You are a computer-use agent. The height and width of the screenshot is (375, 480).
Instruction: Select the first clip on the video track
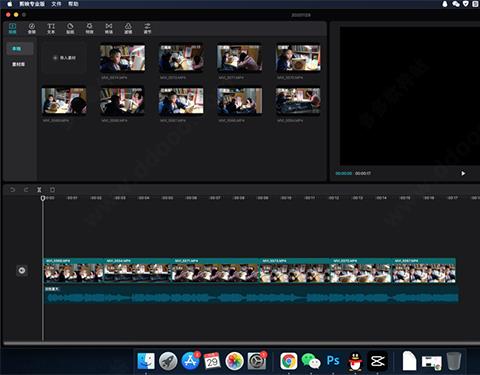coord(74,270)
